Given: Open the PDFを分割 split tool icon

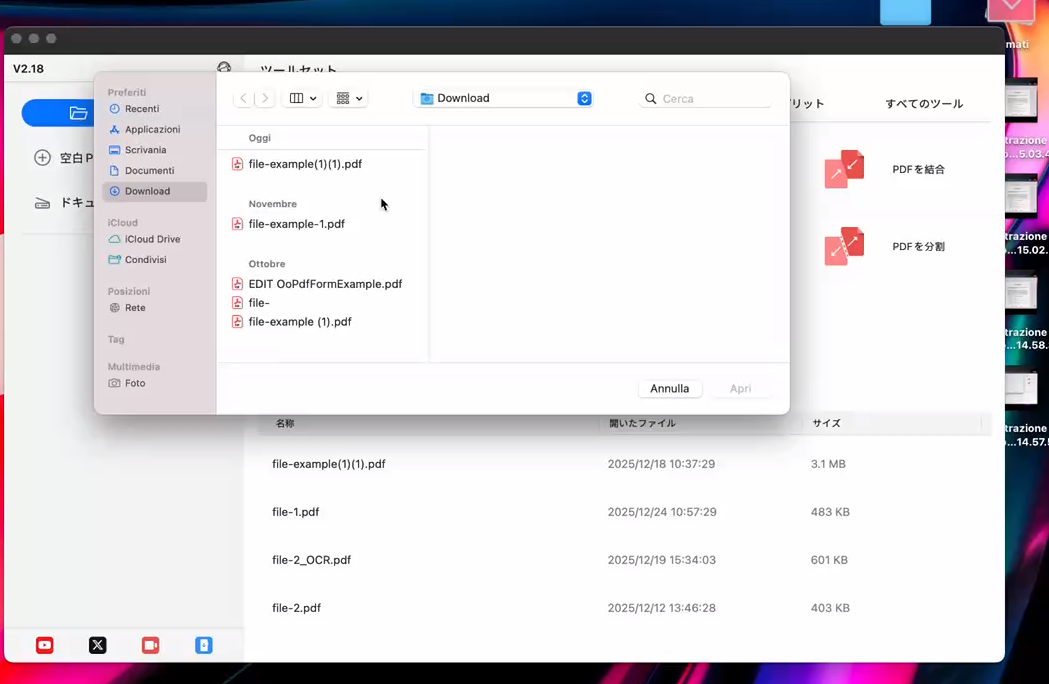Looking at the screenshot, I should pyautogui.click(x=844, y=246).
